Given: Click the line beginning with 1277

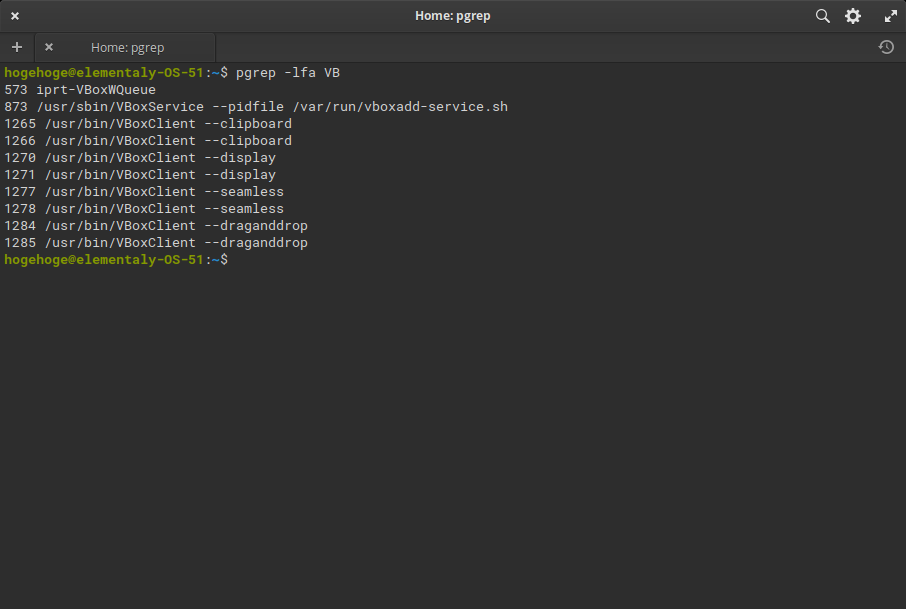Looking at the screenshot, I should pyautogui.click(x=144, y=192).
